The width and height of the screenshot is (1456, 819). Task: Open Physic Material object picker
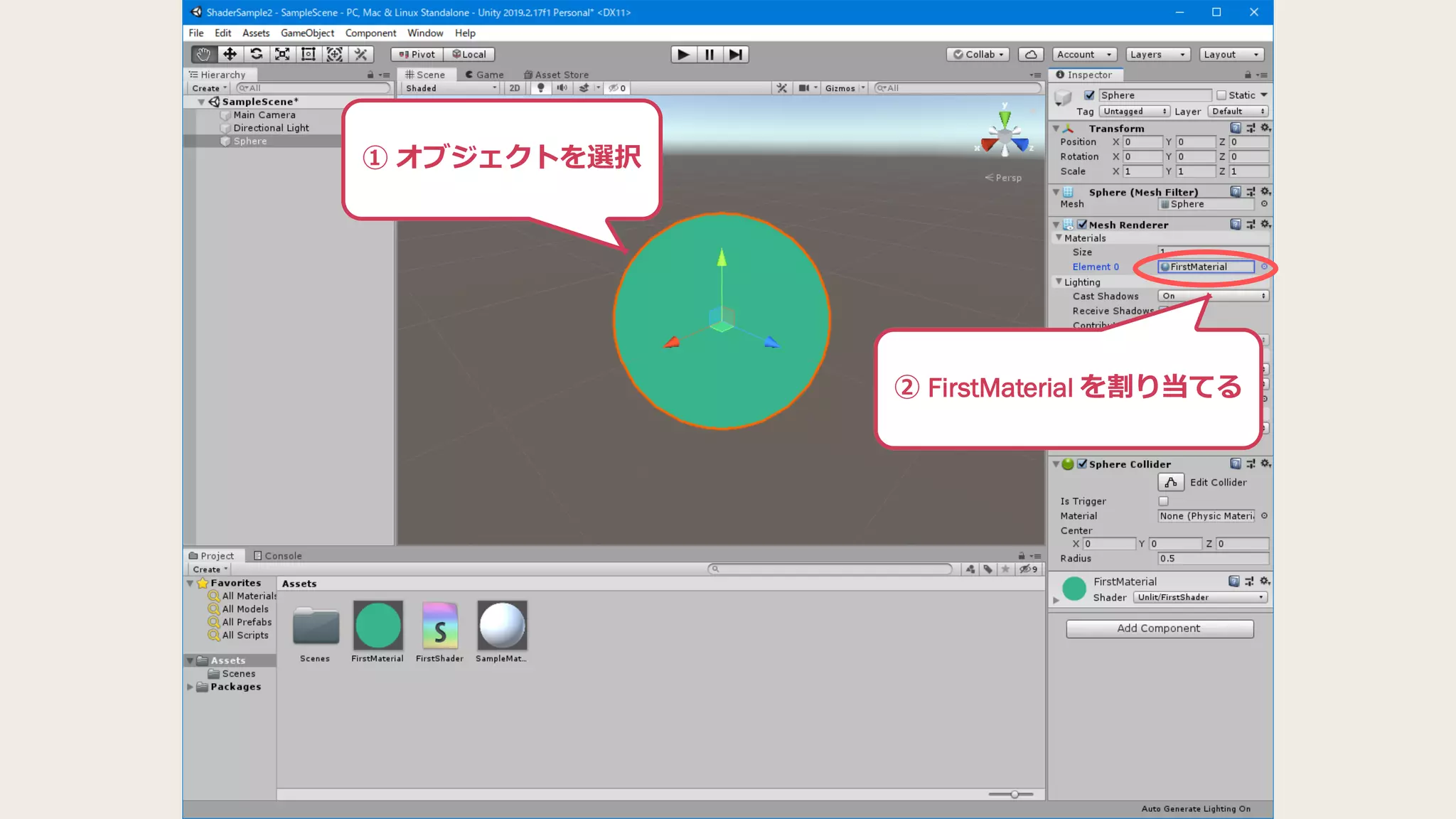tap(1264, 516)
